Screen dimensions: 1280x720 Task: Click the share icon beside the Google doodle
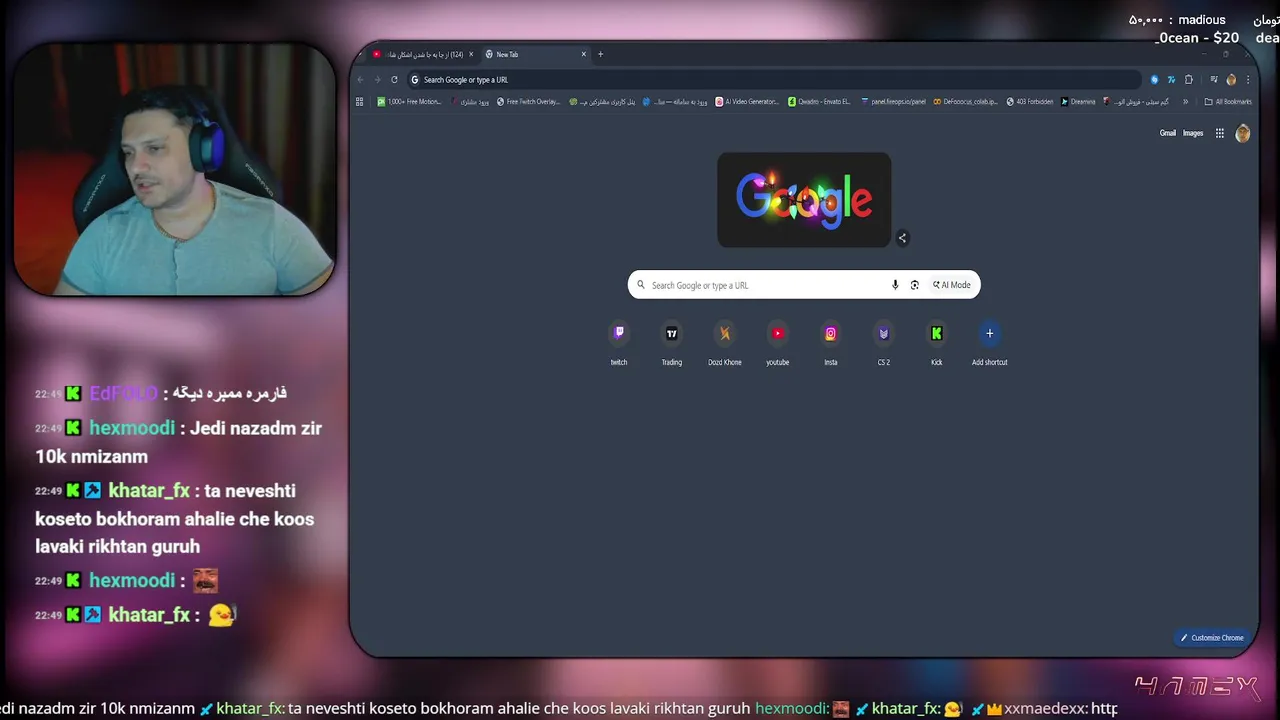pyautogui.click(x=902, y=238)
